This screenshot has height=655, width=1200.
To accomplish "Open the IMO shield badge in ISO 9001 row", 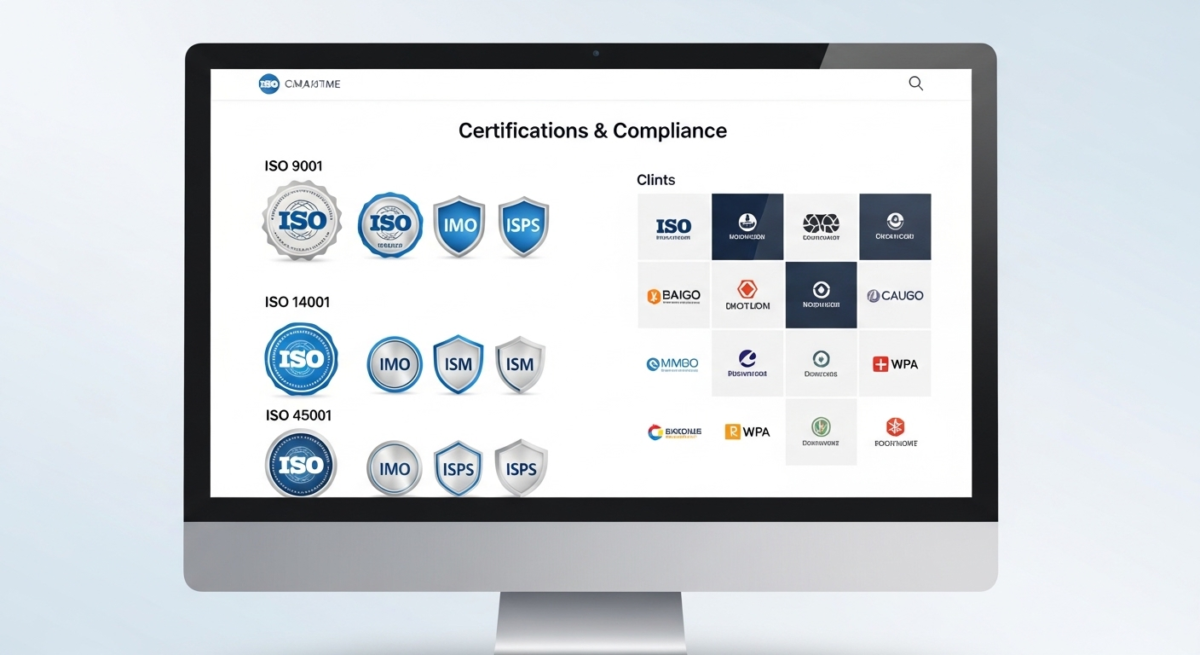I will (x=458, y=226).
